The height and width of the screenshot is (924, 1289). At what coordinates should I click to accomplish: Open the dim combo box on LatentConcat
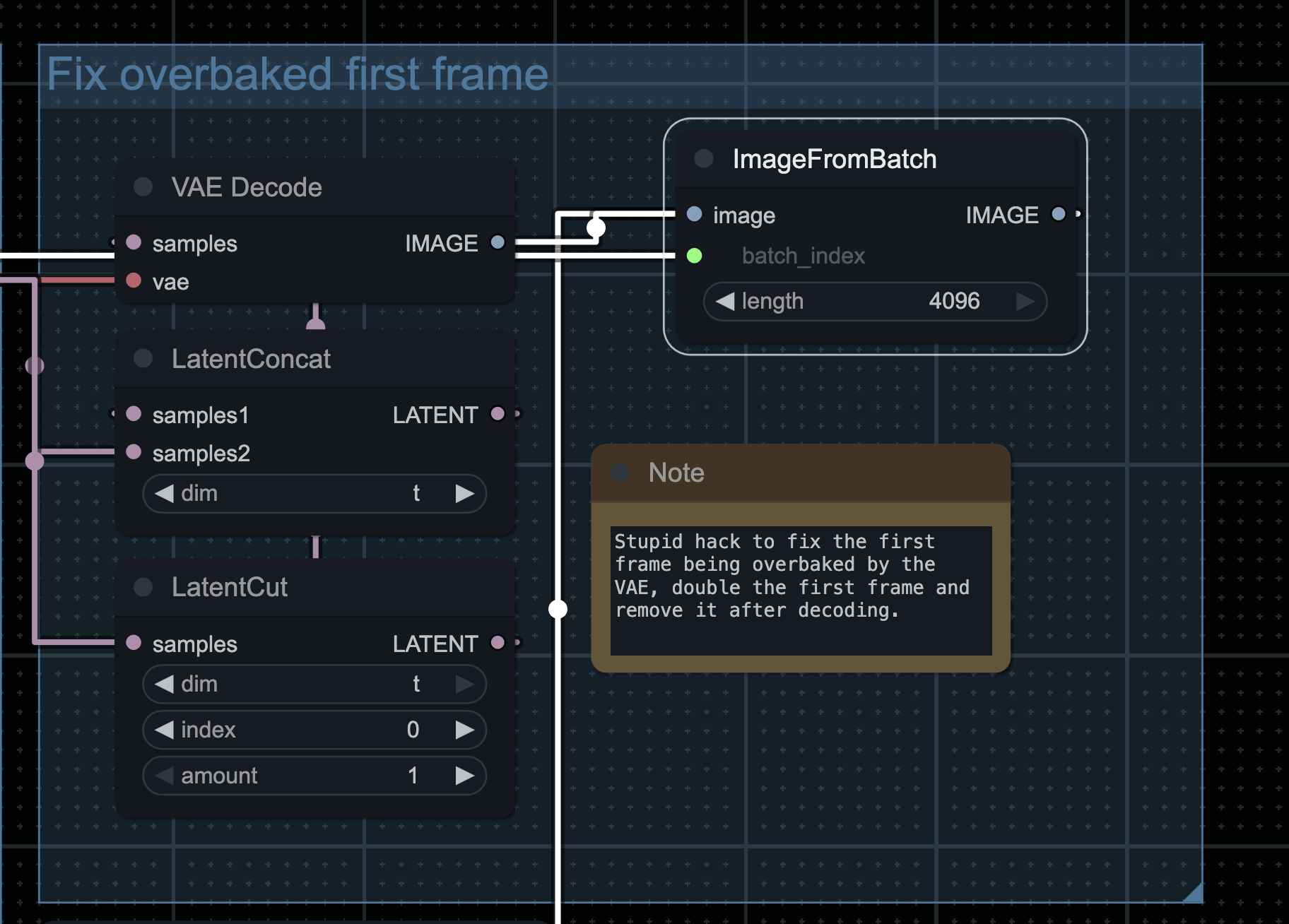tap(314, 493)
